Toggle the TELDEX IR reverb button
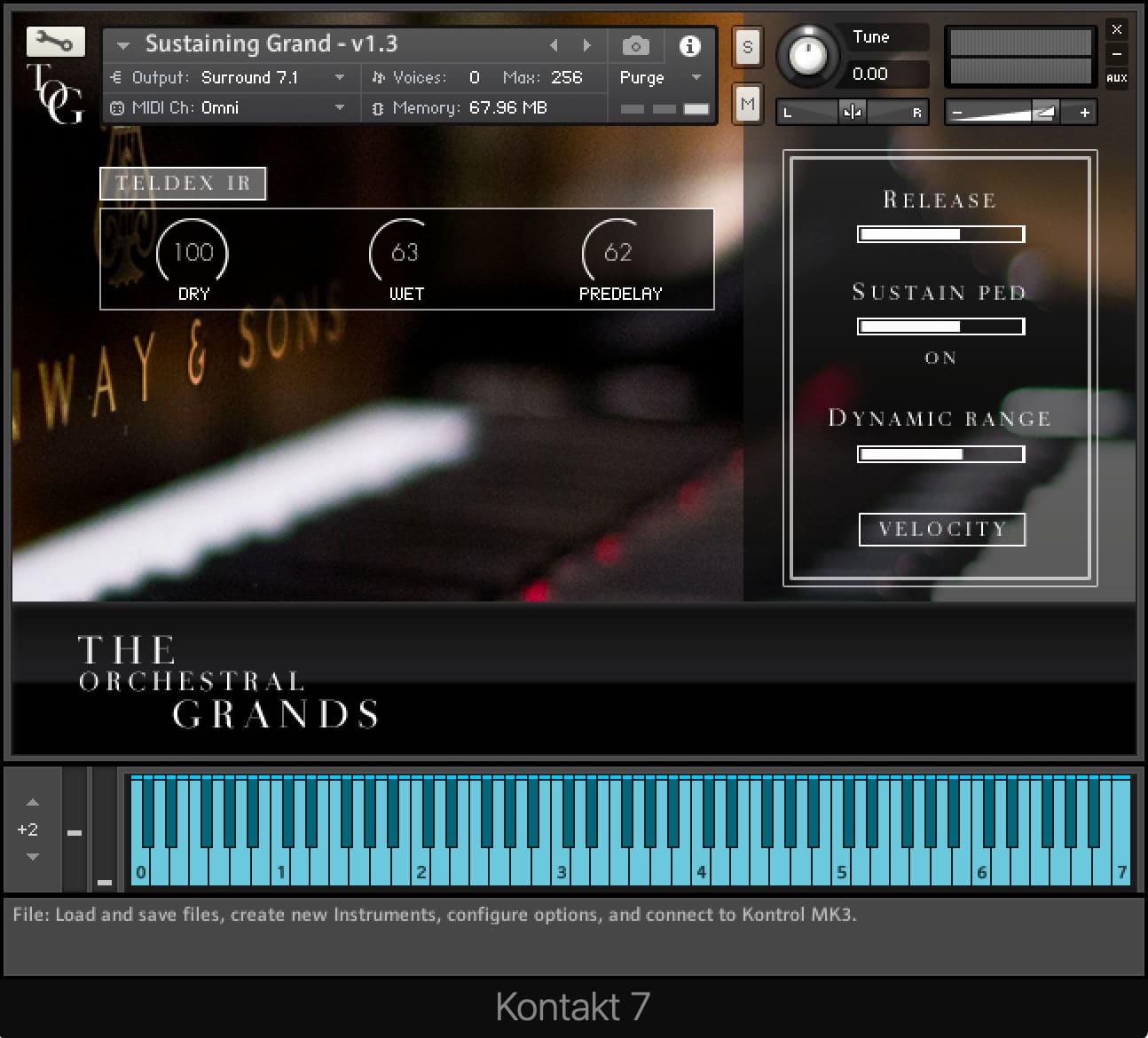The image size is (1148, 1038). pyautogui.click(x=183, y=184)
